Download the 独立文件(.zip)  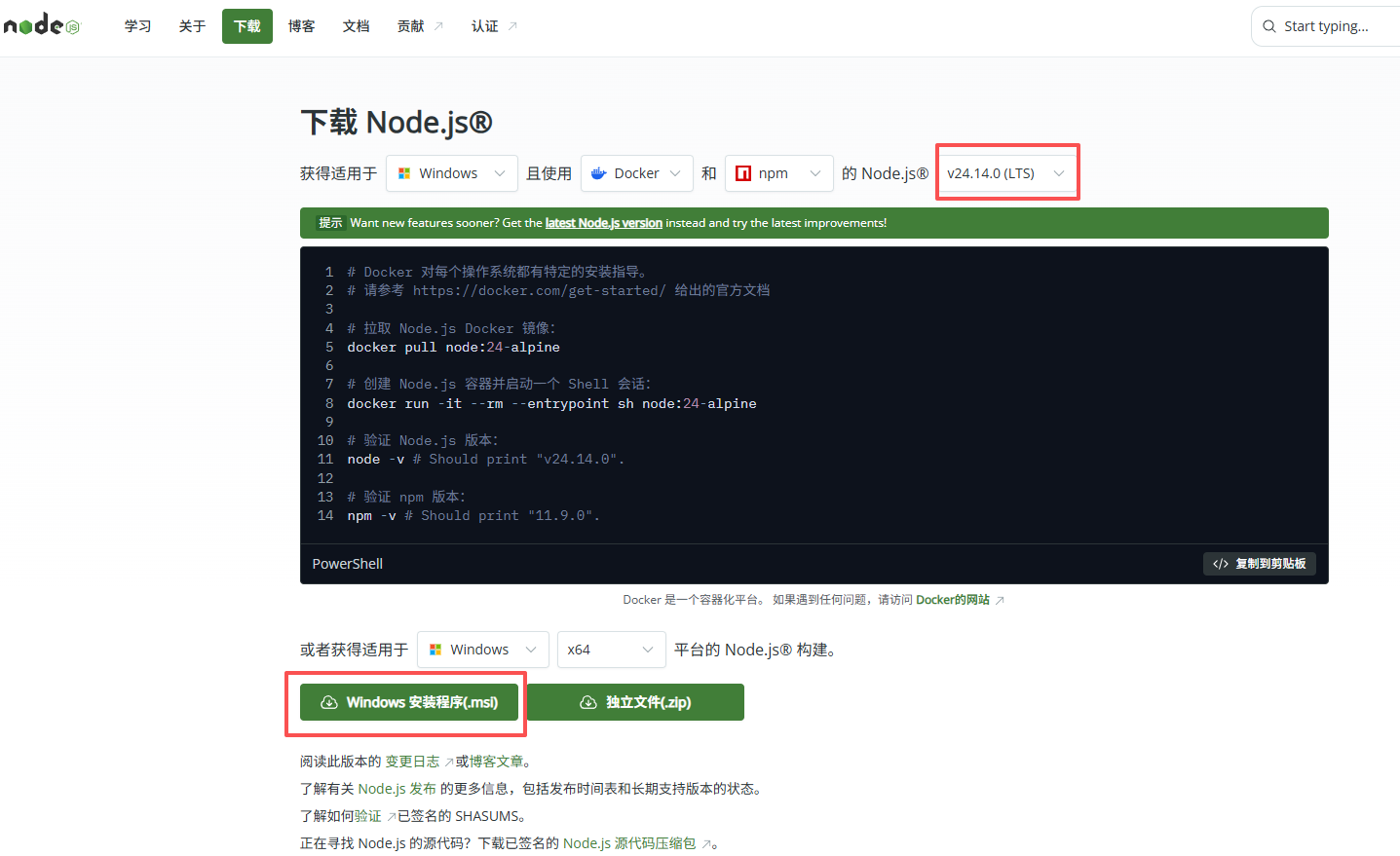click(x=635, y=702)
